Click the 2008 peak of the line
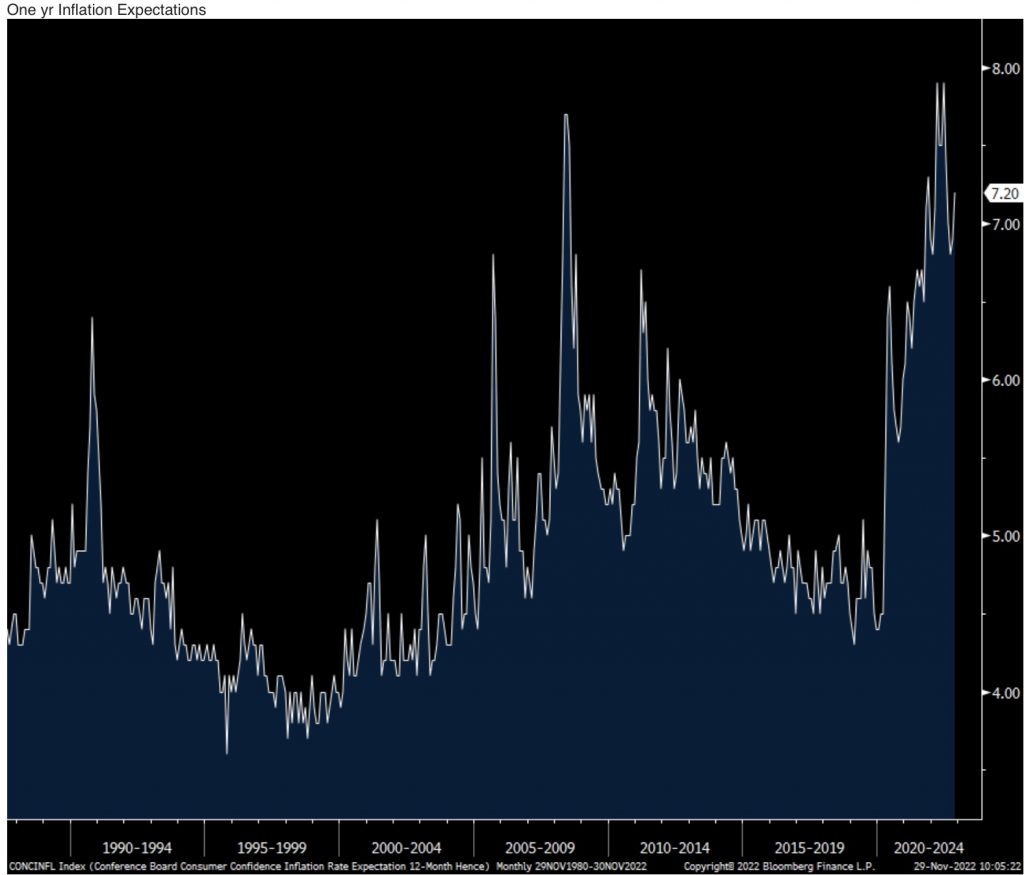1024x875 pixels. (x=566, y=115)
